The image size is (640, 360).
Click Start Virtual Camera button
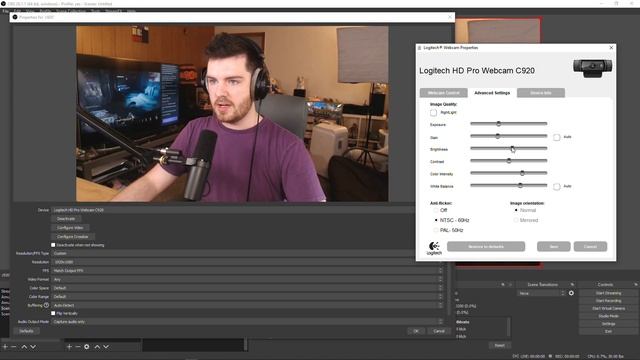point(608,309)
